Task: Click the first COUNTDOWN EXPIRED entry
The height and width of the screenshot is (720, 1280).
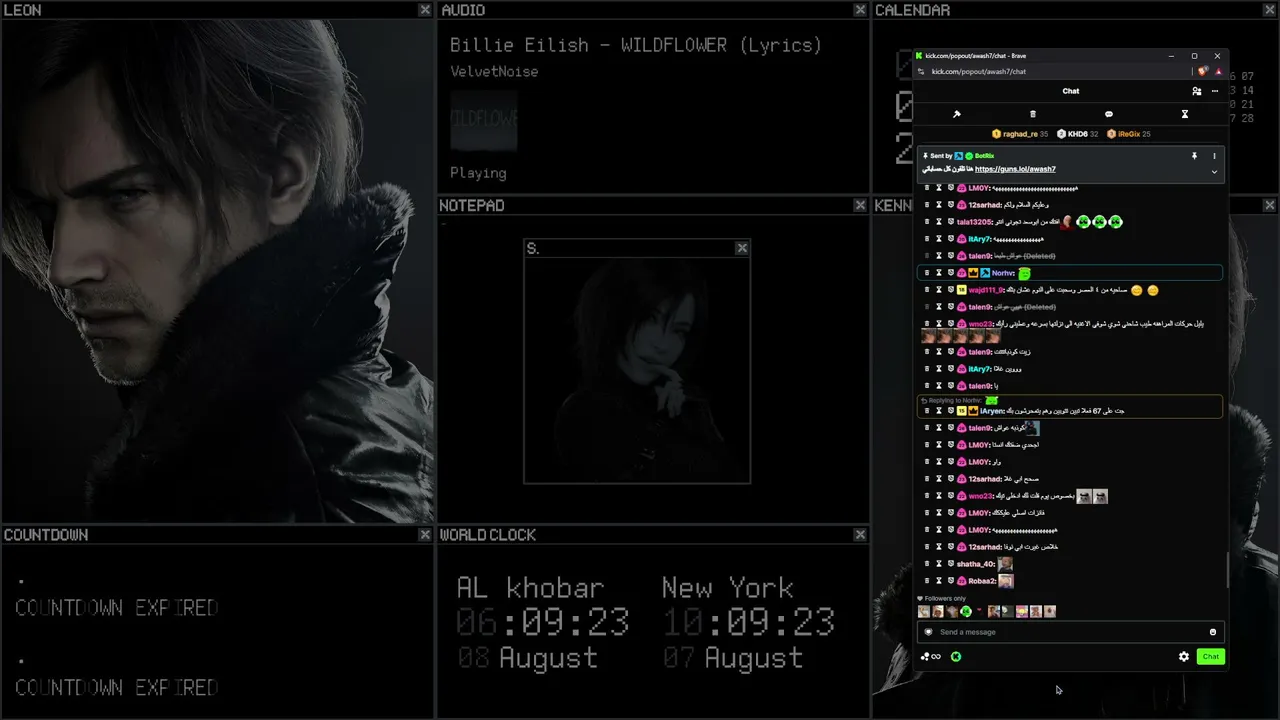Action: 116,608
